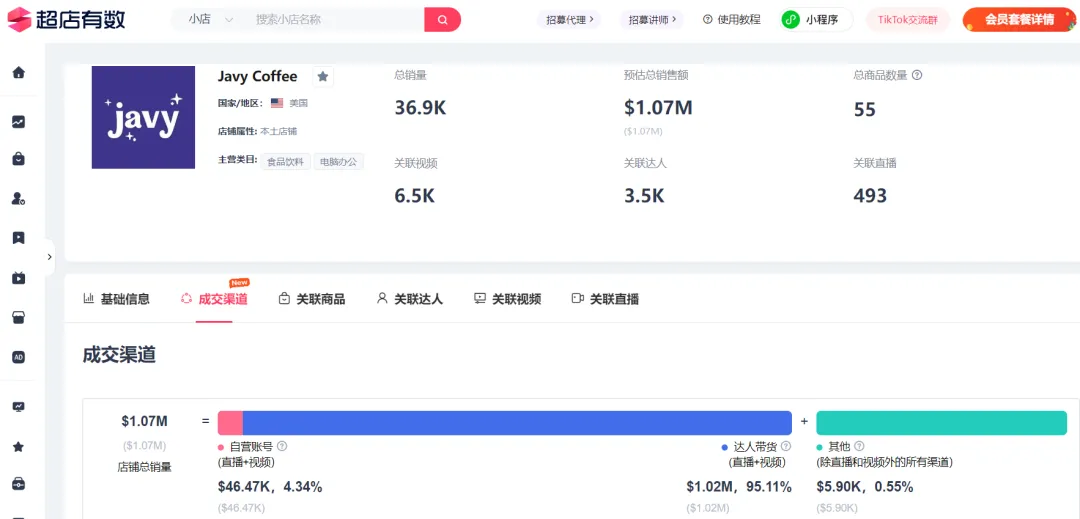This screenshot has width=1080, height=519.
Task: Click the green mini program icon
Action: coord(791,19)
